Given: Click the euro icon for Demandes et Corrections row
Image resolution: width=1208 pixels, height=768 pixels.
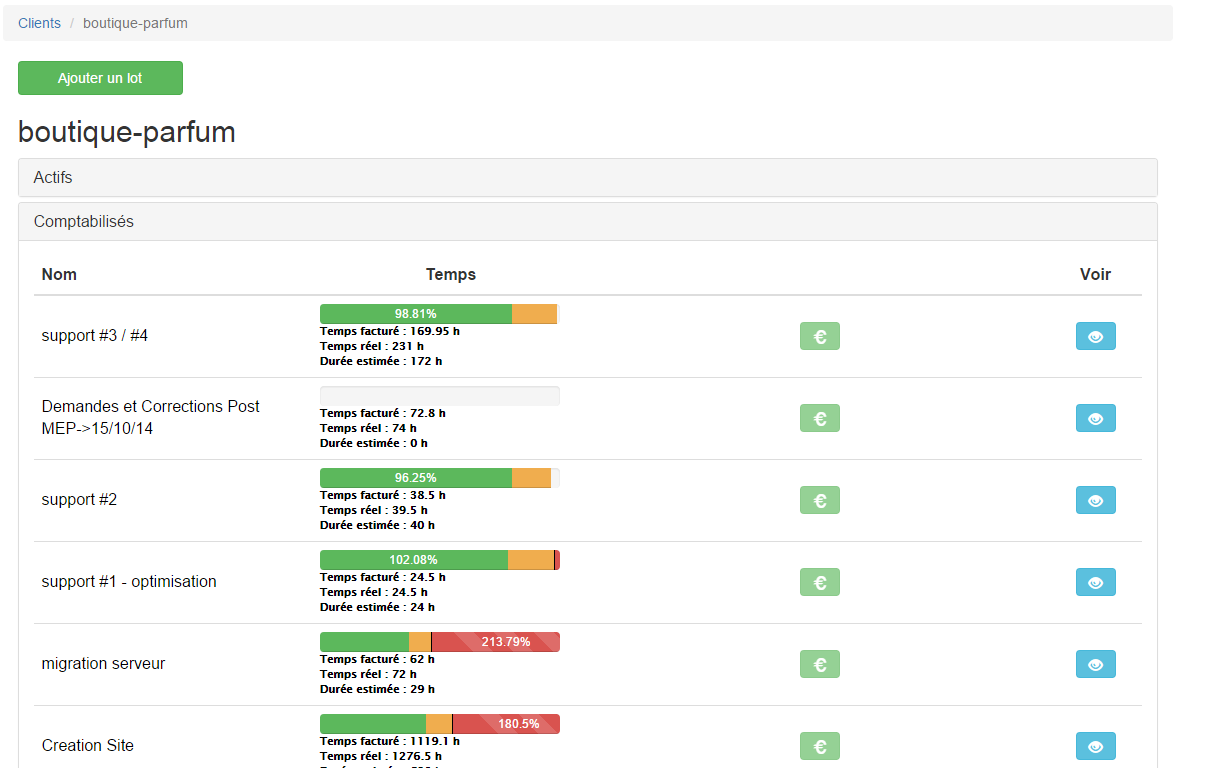Looking at the screenshot, I should coord(819,419).
